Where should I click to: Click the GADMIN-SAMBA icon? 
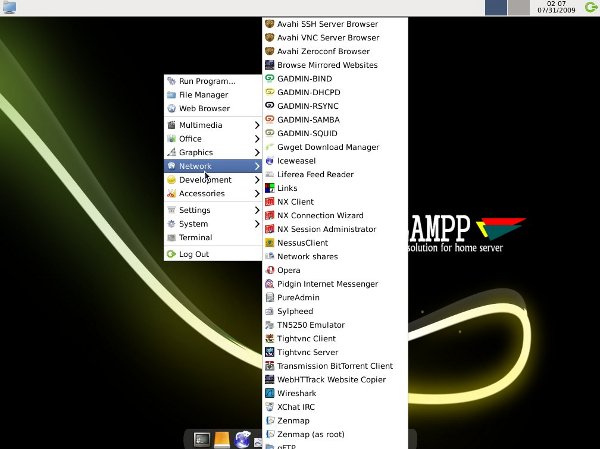(x=269, y=119)
